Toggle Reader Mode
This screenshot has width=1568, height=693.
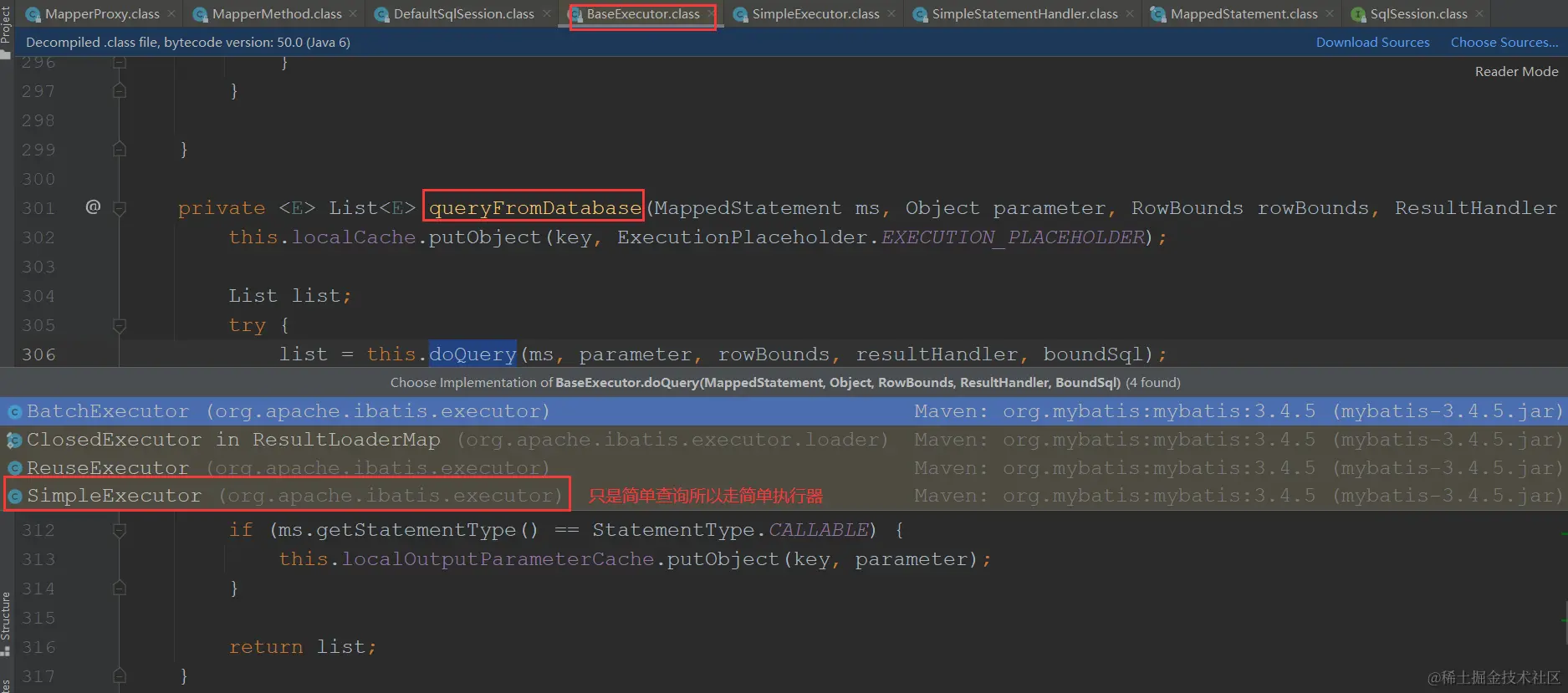pos(1516,72)
